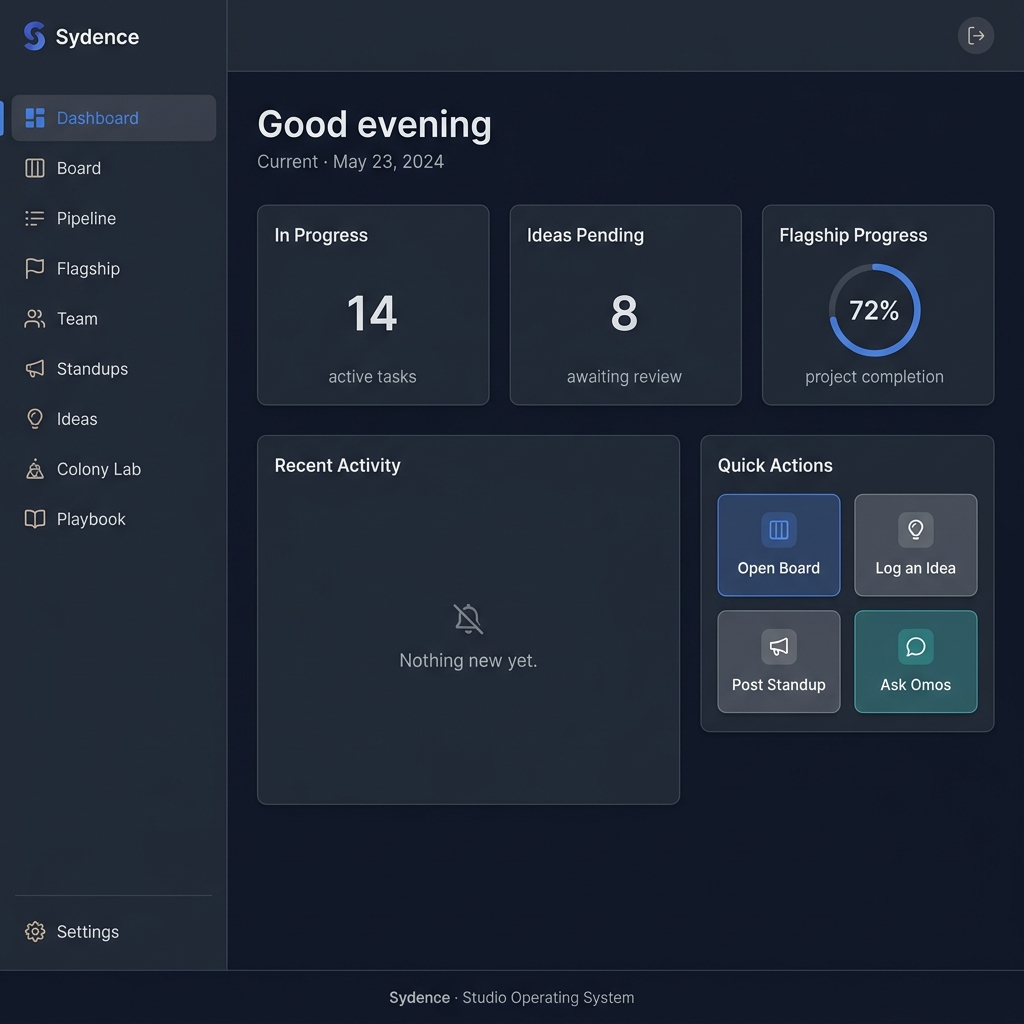The width and height of the screenshot is (1024, 1024).
Task: Click the board icon inside Open Board tile
Action: pos(778,530)
